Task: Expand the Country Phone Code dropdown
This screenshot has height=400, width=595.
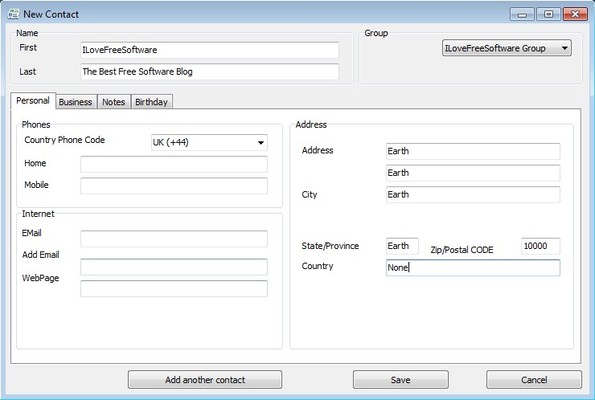Action: point(209,142)
